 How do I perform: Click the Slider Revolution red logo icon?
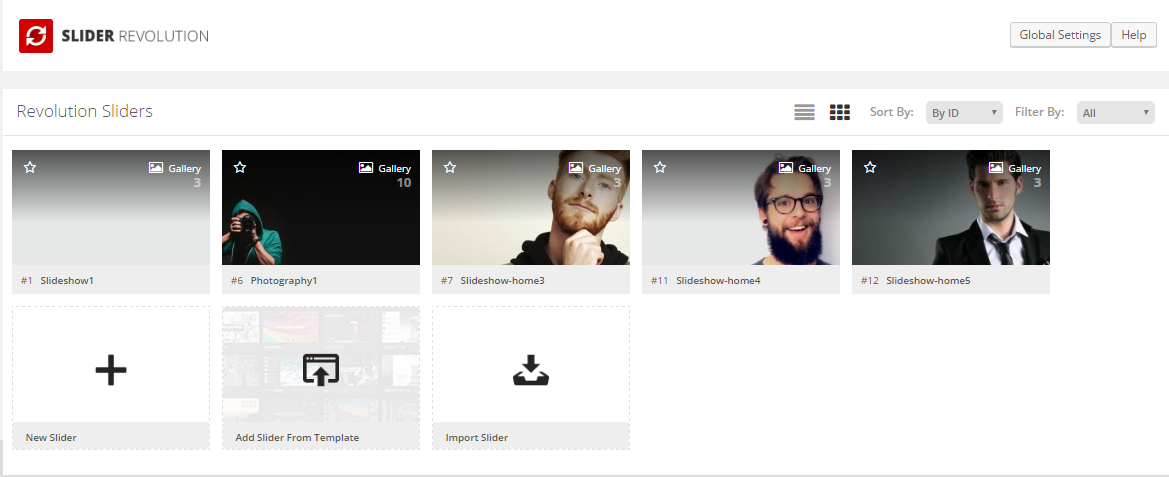click(x=36, y=36)
